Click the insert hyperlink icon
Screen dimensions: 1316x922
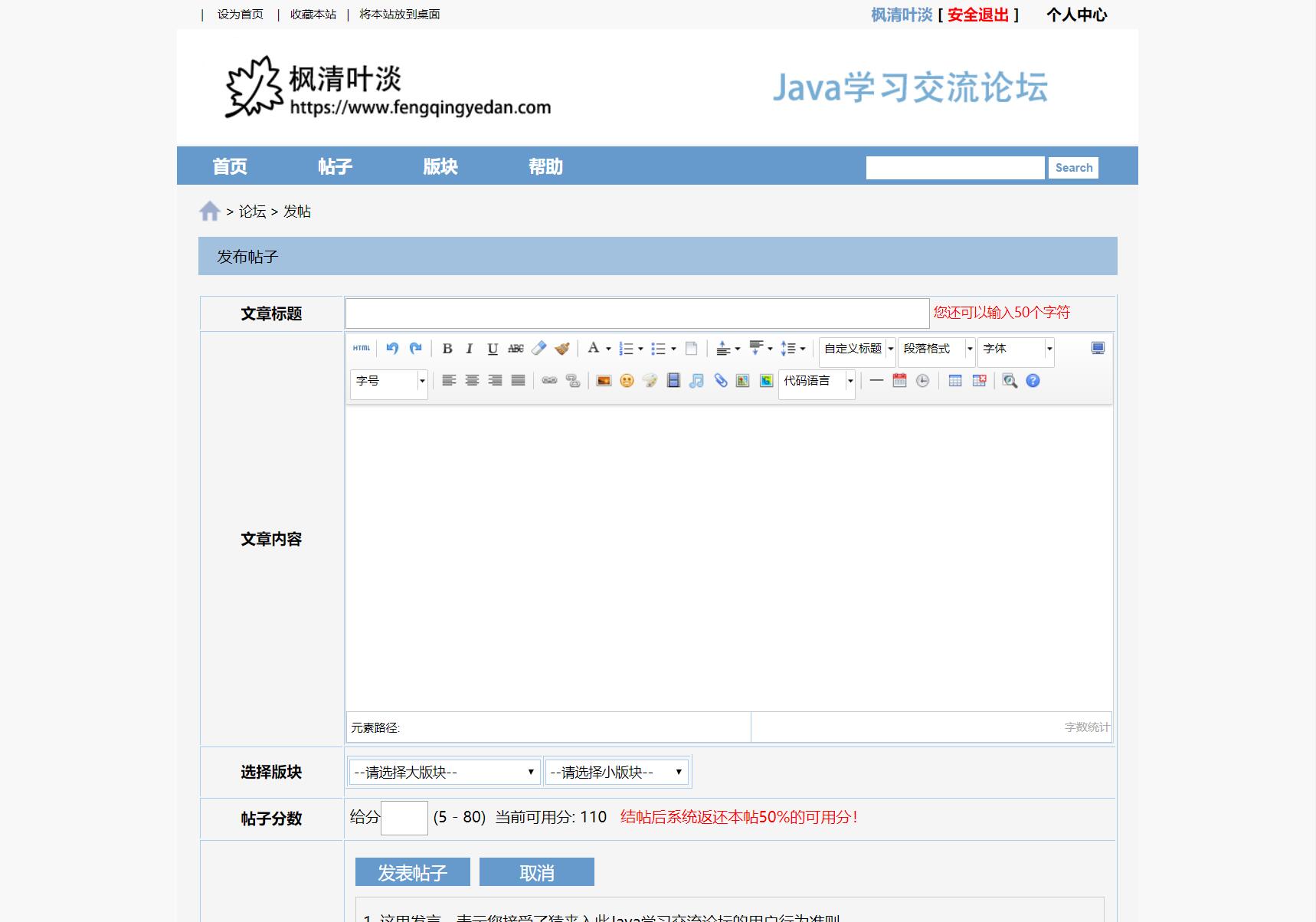(549, 381)
